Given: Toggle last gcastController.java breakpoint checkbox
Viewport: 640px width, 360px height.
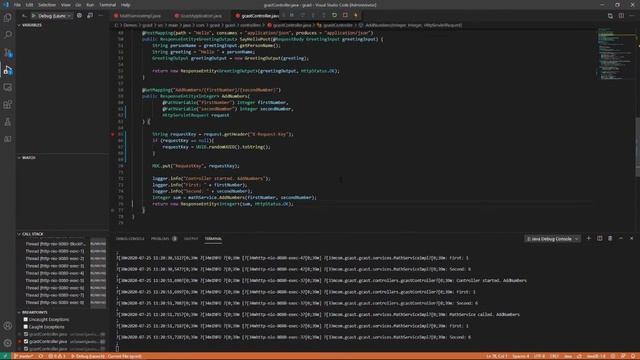Looking at the screenshot, I should (x=26, y=349).
